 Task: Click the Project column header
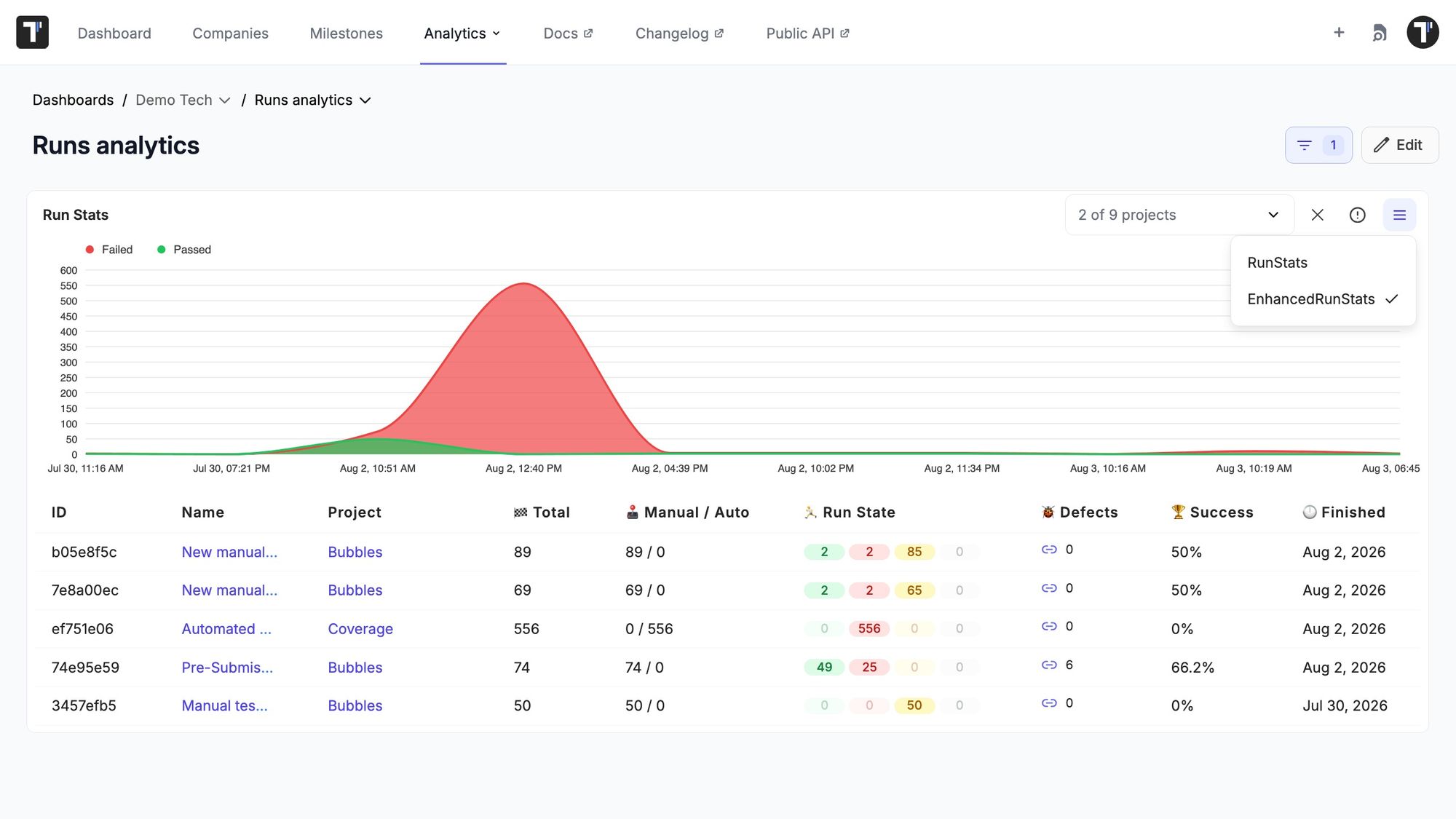coord(355,513)
